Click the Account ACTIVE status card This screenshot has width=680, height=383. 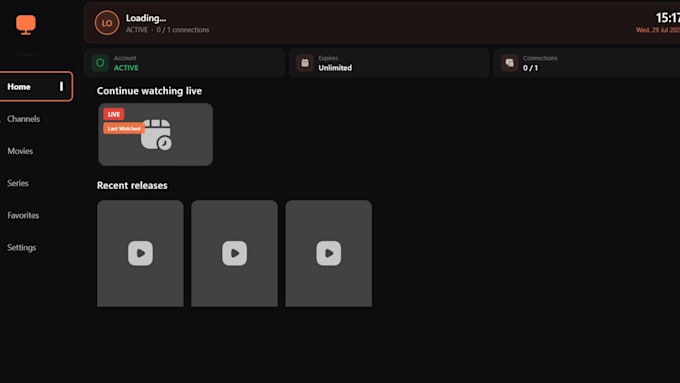(185, 63)
